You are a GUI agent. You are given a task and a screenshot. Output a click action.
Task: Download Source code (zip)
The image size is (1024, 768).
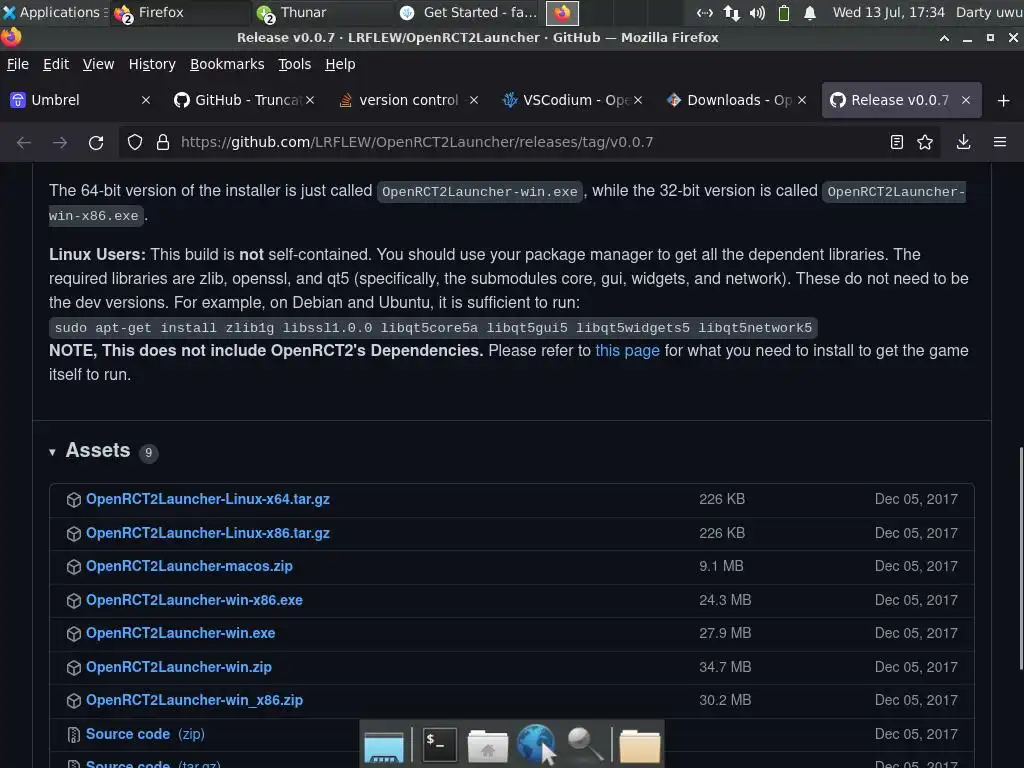[x=145, y=734]
